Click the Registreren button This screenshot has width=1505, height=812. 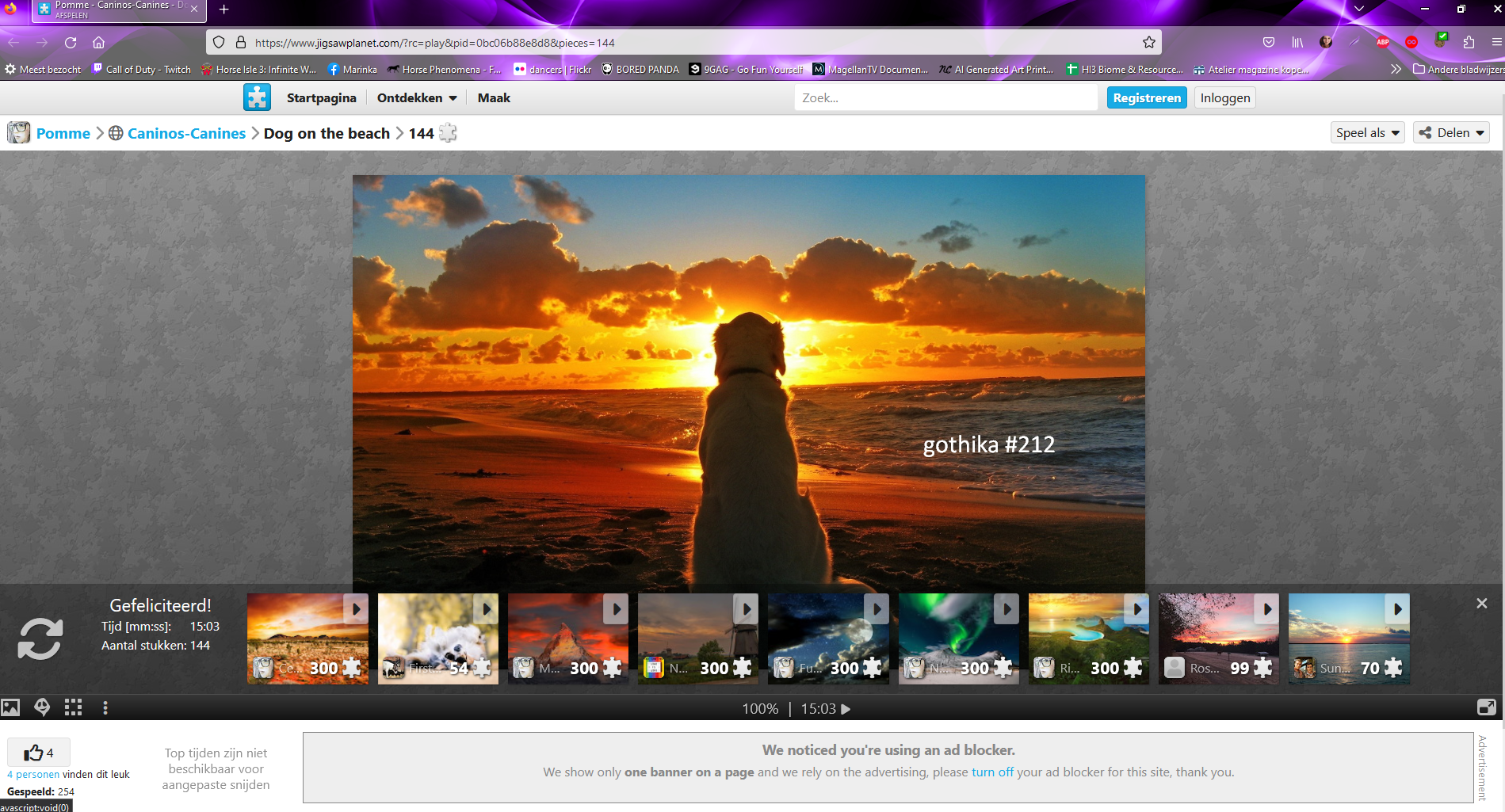[x=1147, y=97]
